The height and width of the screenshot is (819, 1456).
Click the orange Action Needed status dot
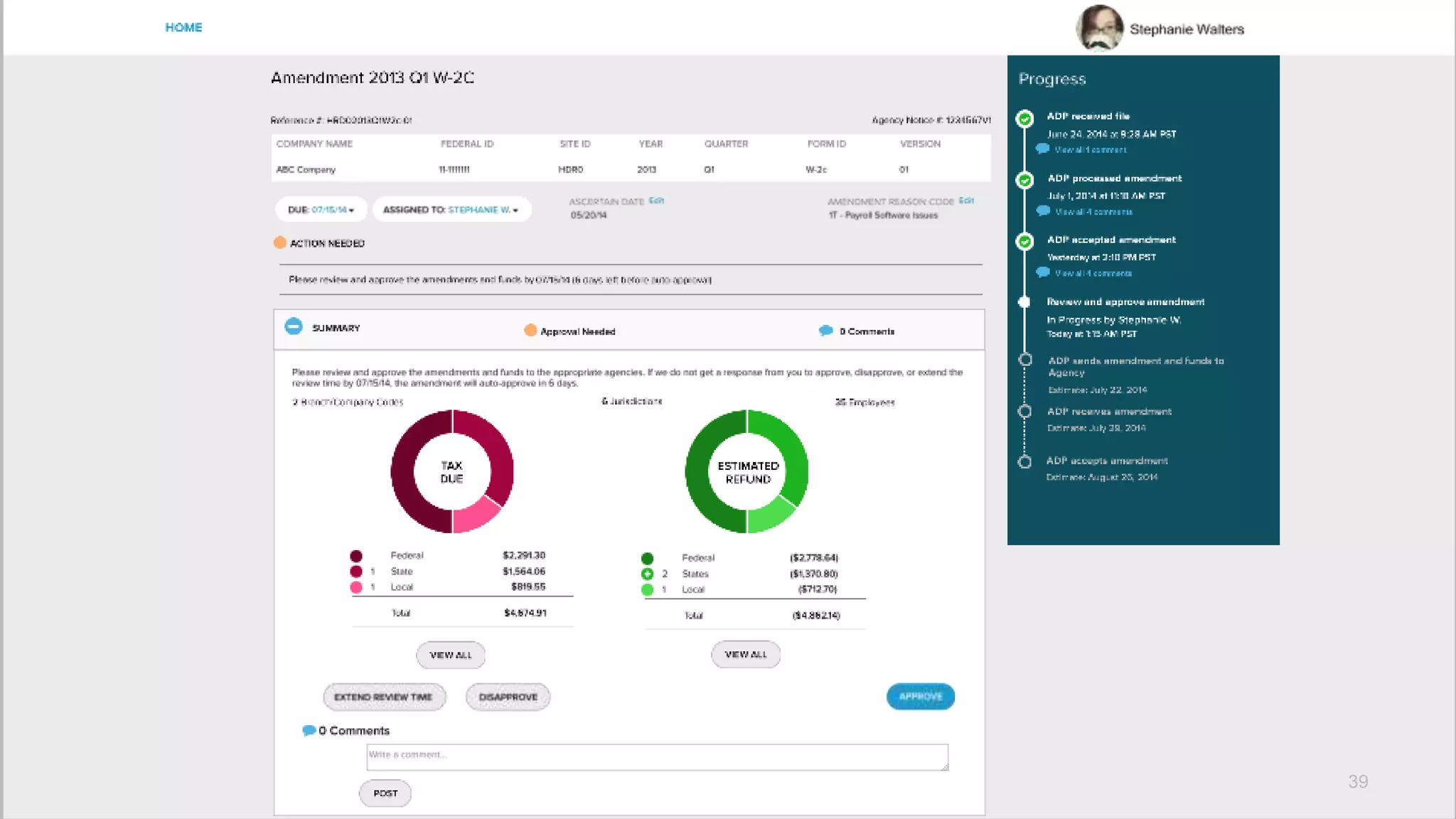[x=280, y=243]
